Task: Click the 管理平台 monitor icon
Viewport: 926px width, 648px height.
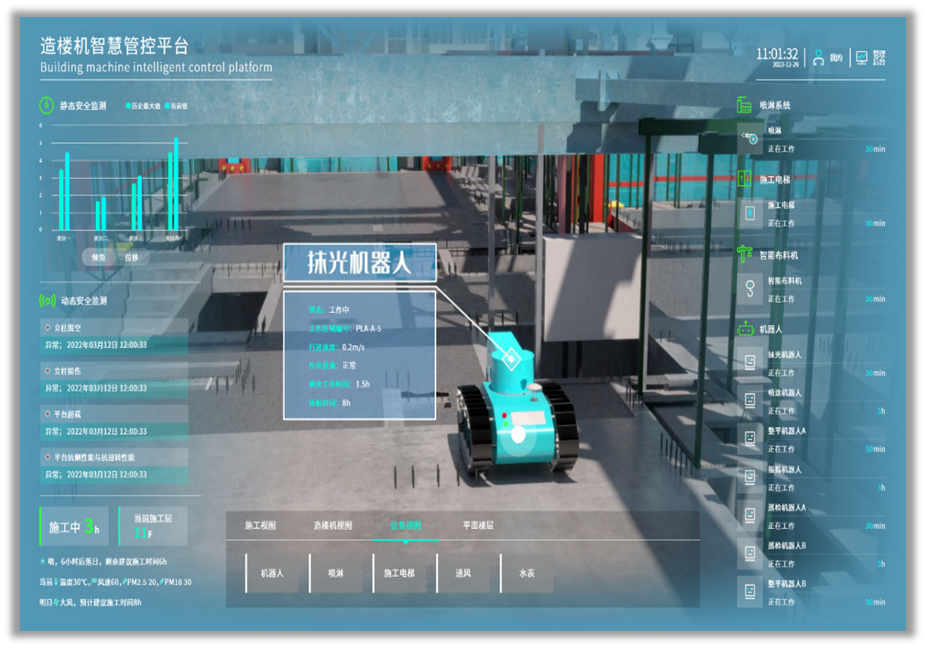Action: click(860, 57)
